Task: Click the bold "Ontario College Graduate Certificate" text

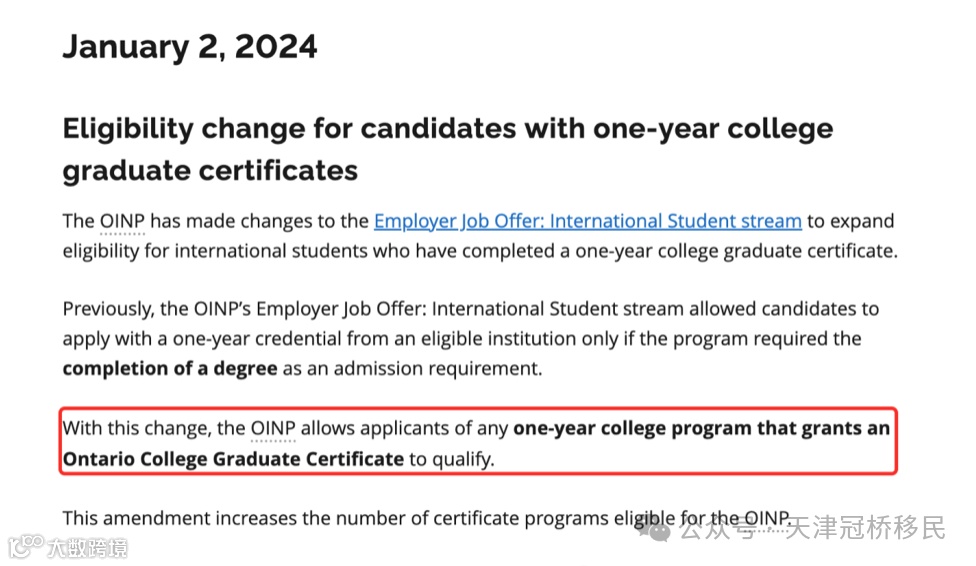Action: coord(233,459)
